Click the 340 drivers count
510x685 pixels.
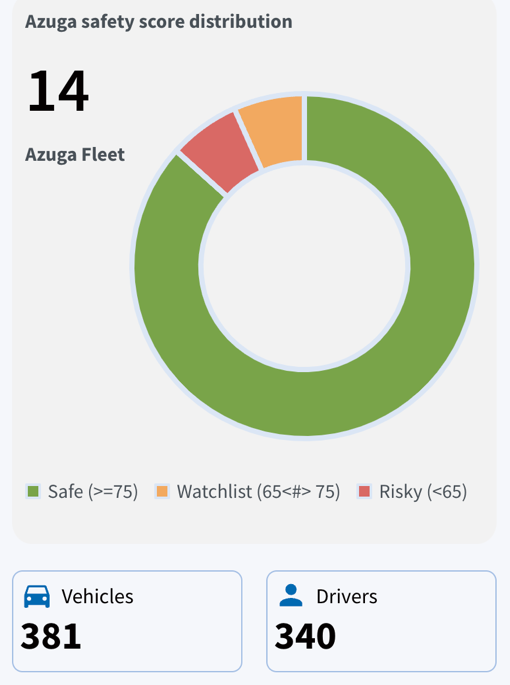click(305, 637)
